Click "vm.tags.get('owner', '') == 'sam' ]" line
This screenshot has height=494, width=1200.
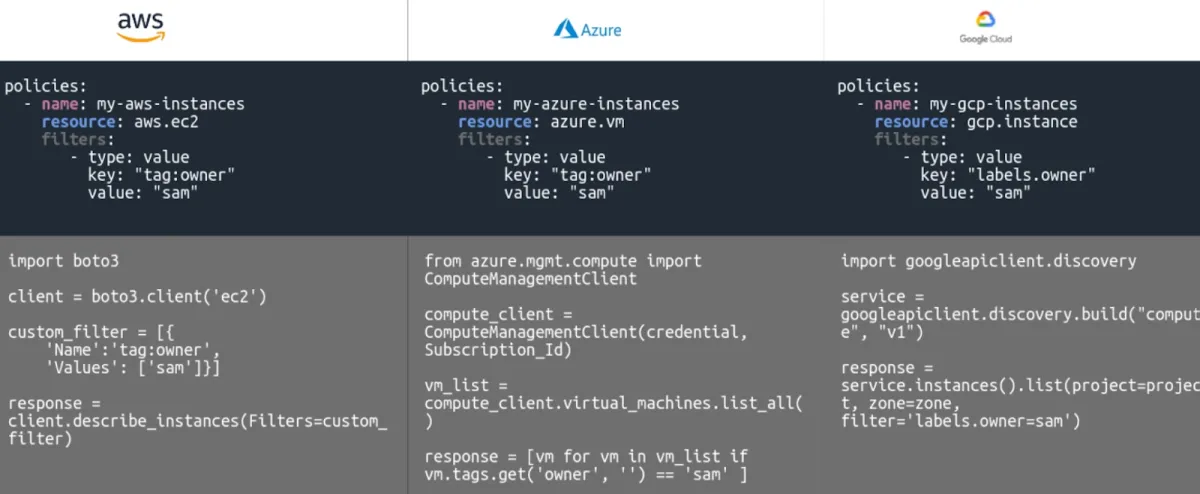pos(586,475)
